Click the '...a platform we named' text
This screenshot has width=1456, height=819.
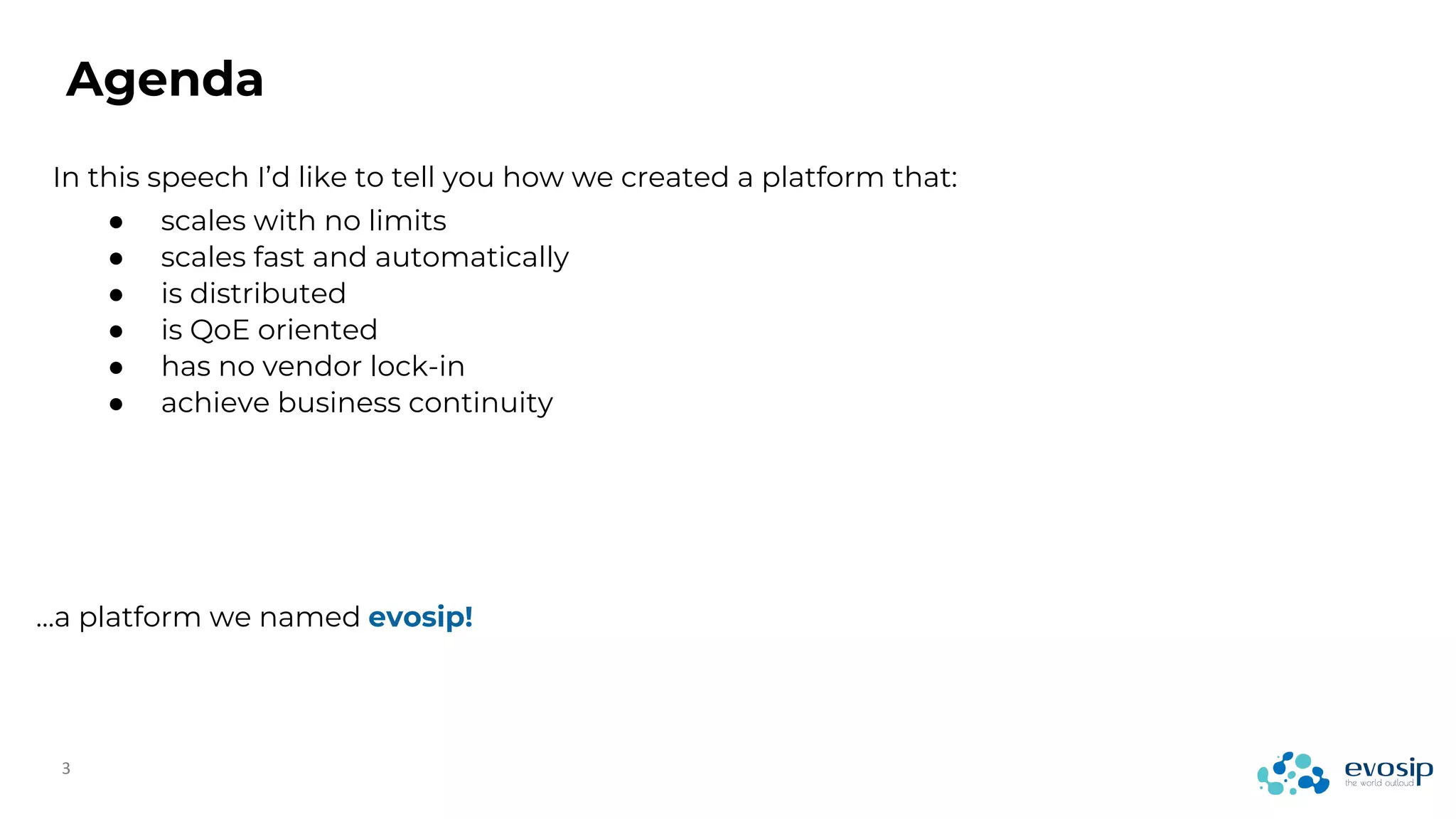[199, 617]
